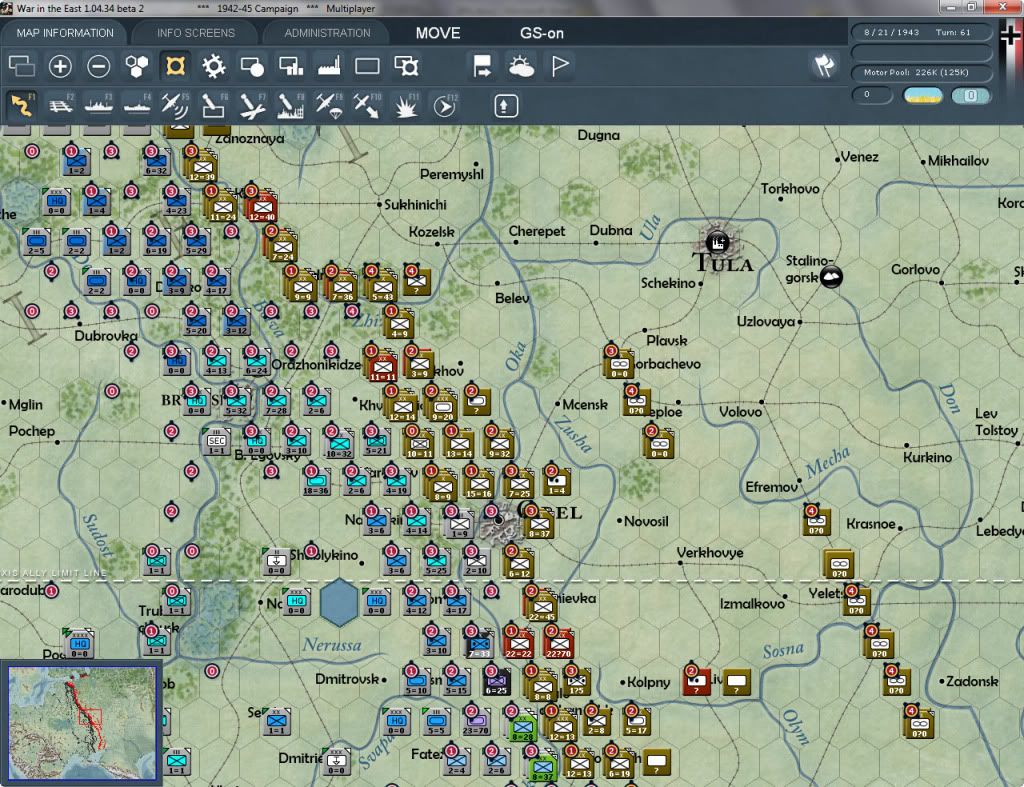1024x787 pixels.
Task: Click the overlapping windows icon in toolbar
Action: click(22, 66)
